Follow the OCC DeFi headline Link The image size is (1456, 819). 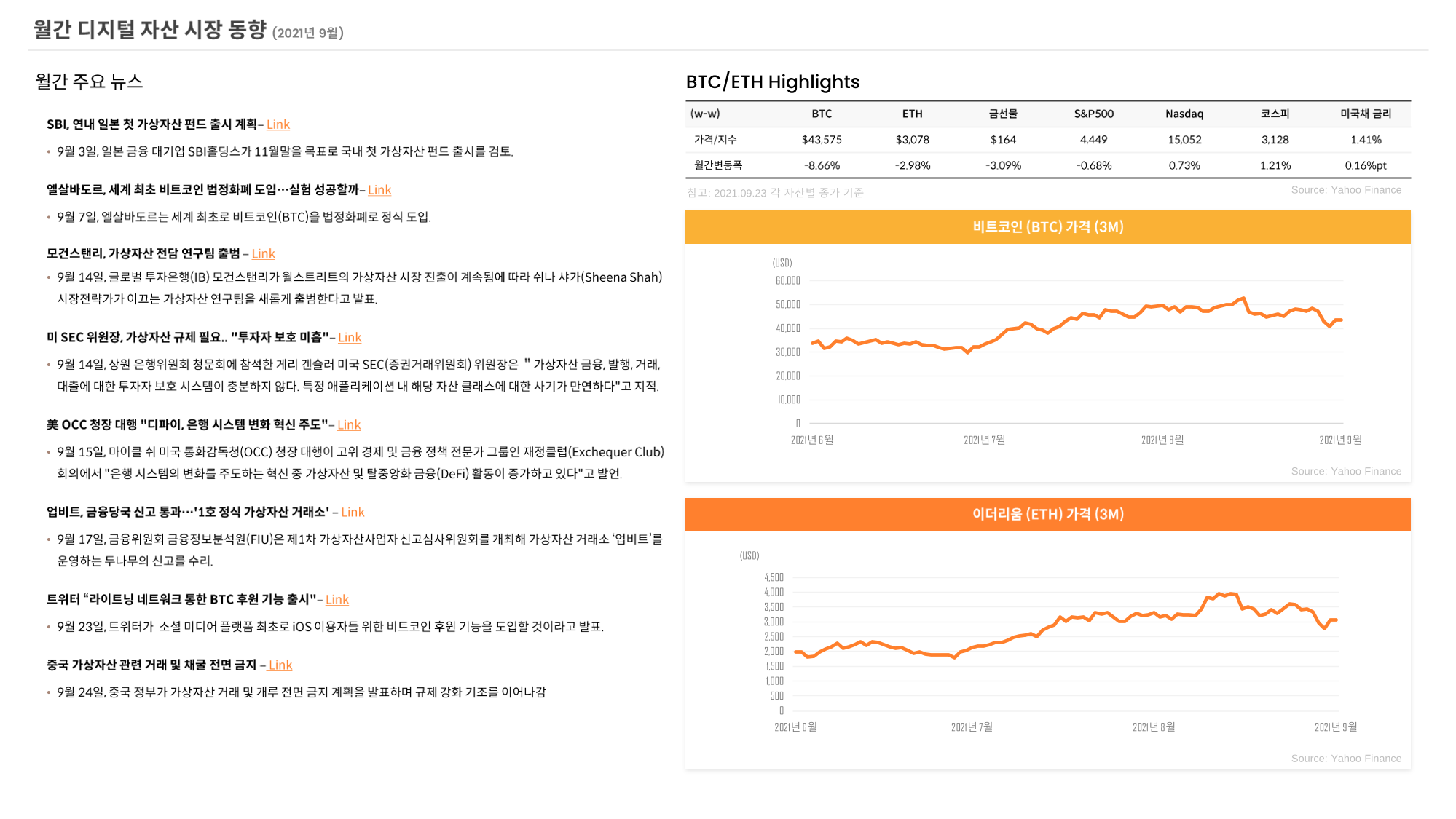click(349, 425)
